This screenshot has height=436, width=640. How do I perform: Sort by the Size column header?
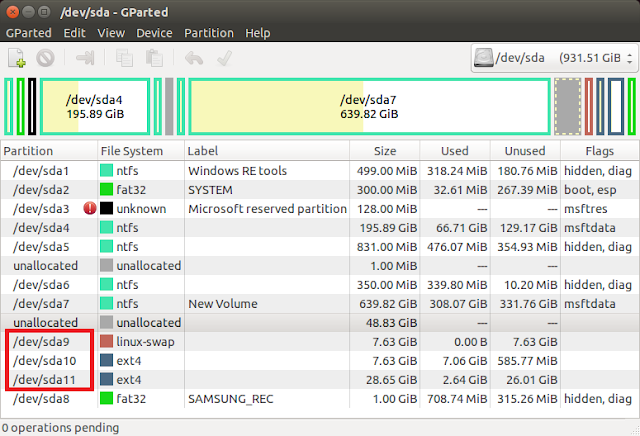[x=384, y=151]
